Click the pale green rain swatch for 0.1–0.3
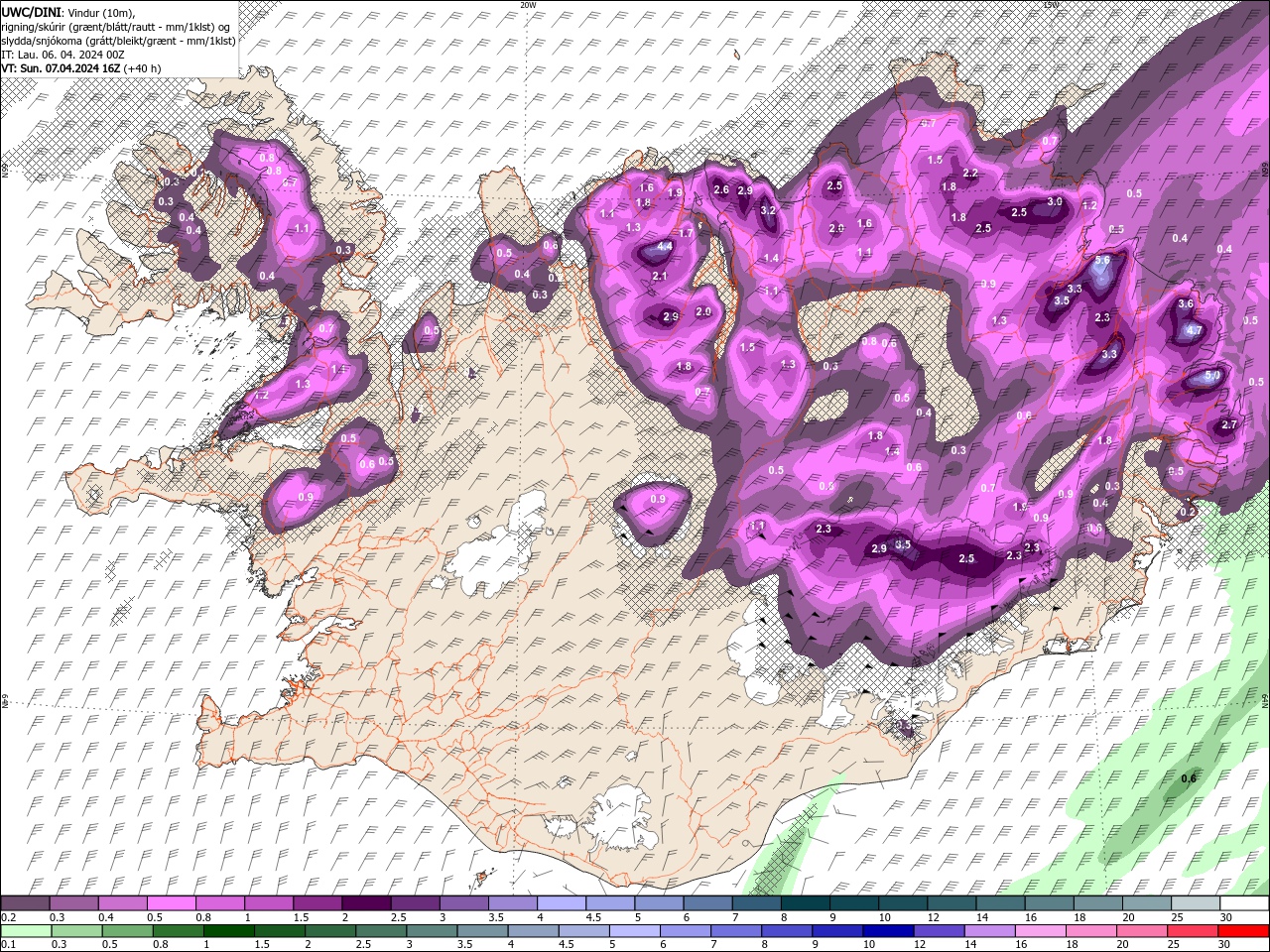1270x952 pixels. (25, 931)
